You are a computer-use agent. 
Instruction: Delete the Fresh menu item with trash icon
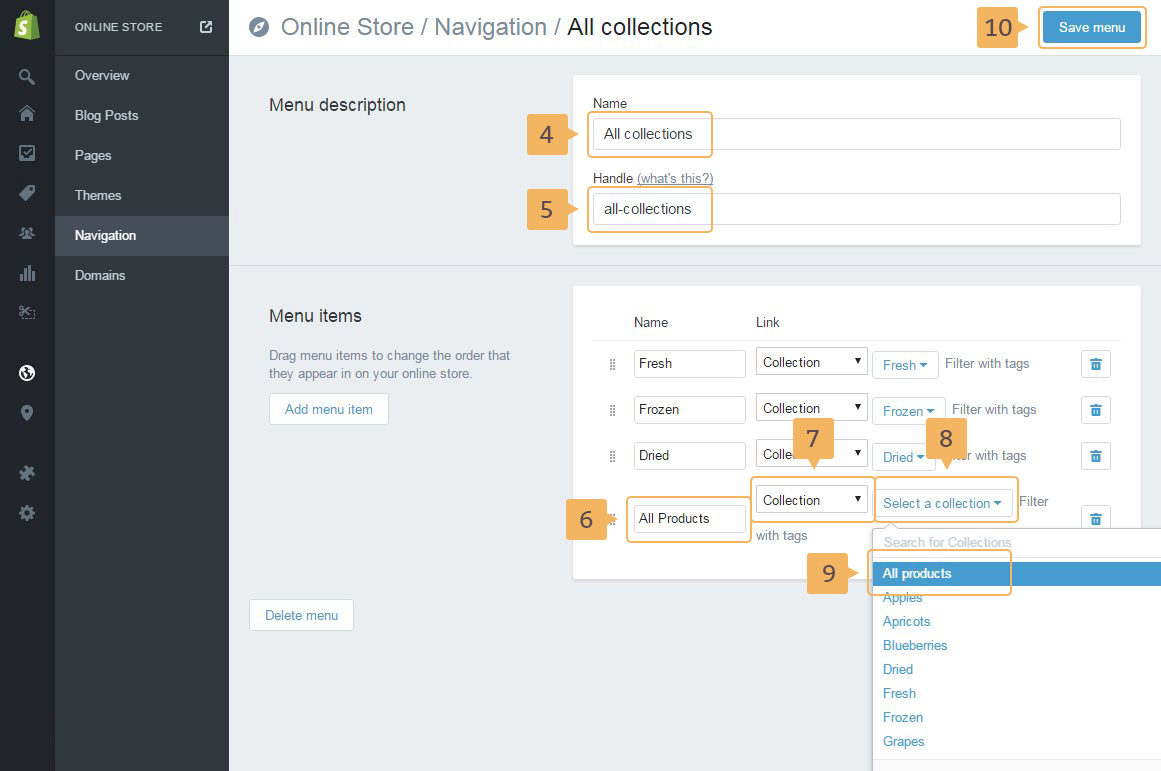[1095, 364]
